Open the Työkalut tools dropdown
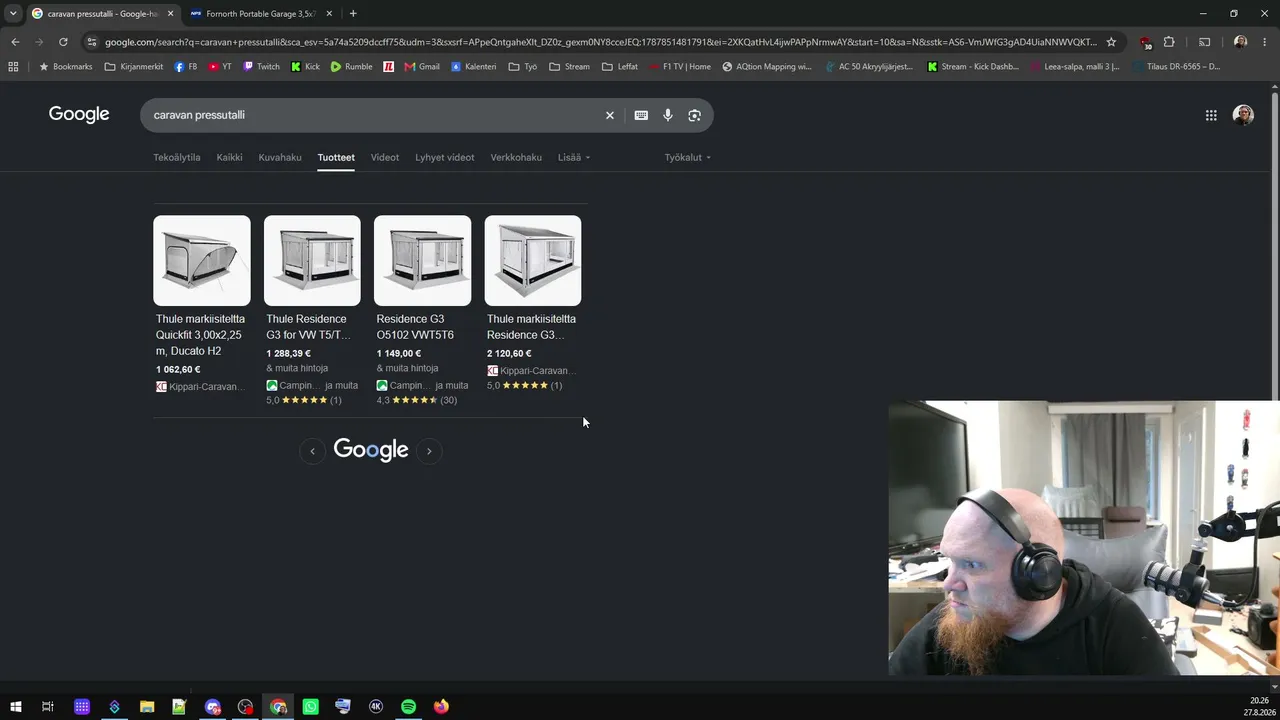The image size is (1280, 720). (688, 157)
